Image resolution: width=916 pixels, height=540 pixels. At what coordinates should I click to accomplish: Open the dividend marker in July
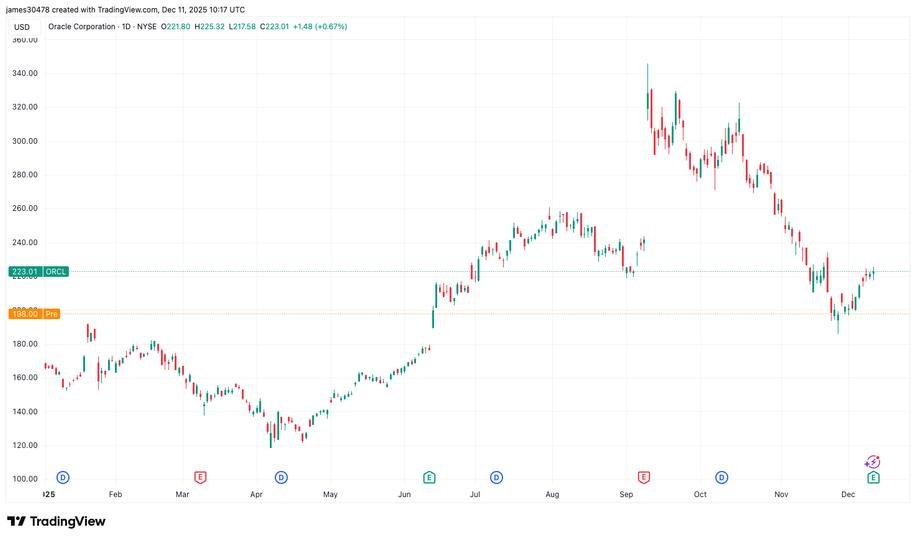pos(497,478)
